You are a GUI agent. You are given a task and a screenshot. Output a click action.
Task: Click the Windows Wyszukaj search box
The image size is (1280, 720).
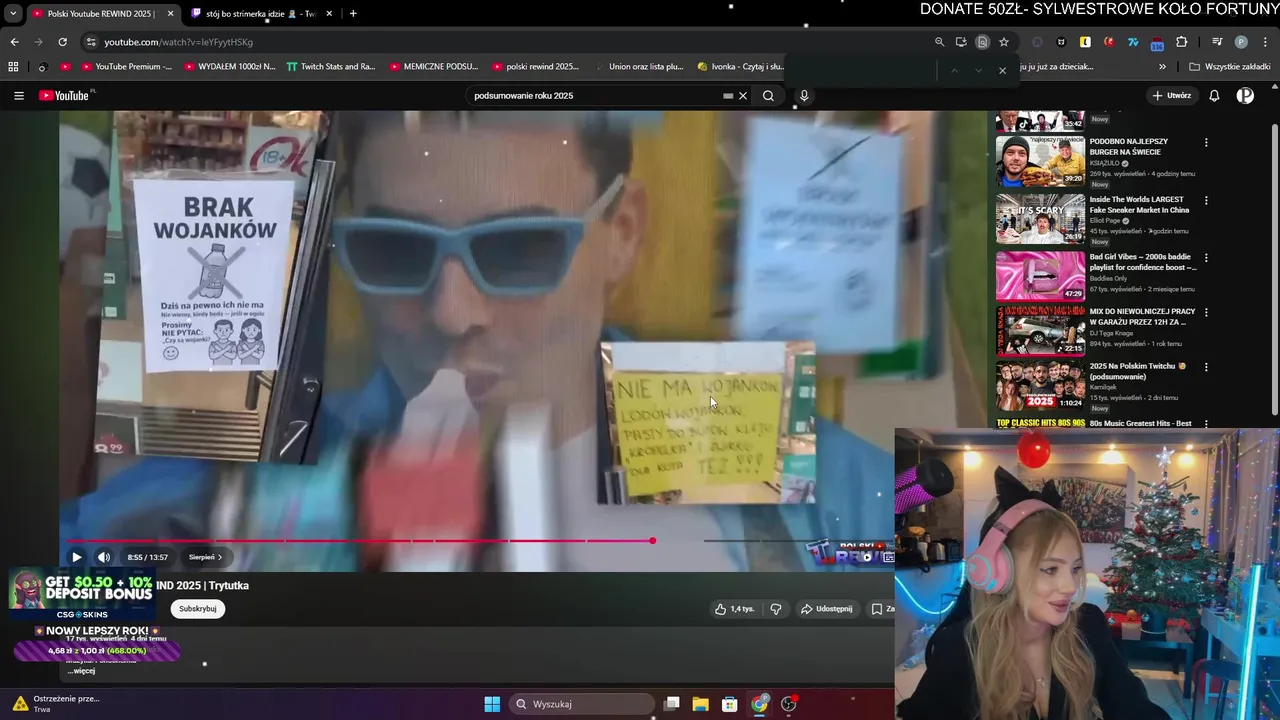coord(582,704)
